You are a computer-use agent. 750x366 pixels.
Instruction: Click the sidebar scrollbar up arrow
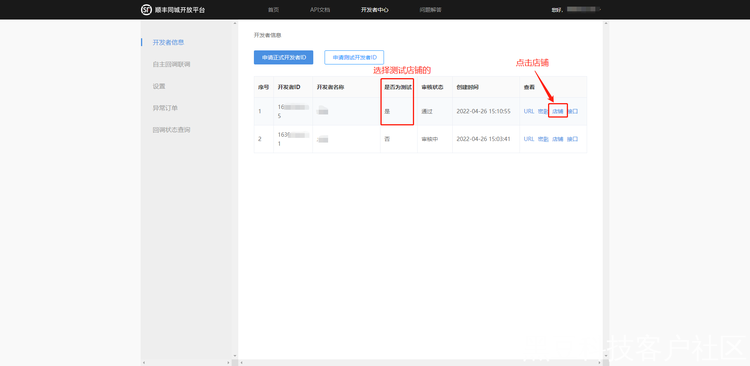click(x=234, y=23)
